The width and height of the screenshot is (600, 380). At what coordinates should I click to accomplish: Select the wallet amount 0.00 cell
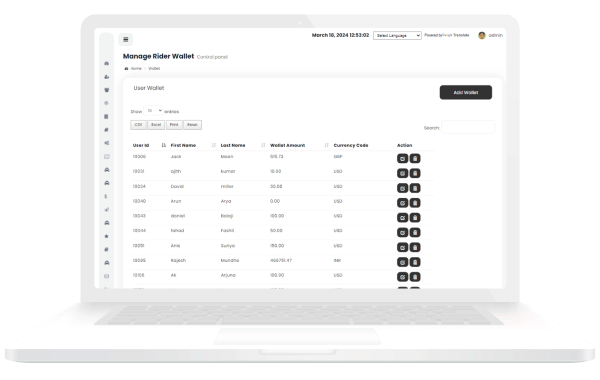pyautogui.click(x=275, y=201)
